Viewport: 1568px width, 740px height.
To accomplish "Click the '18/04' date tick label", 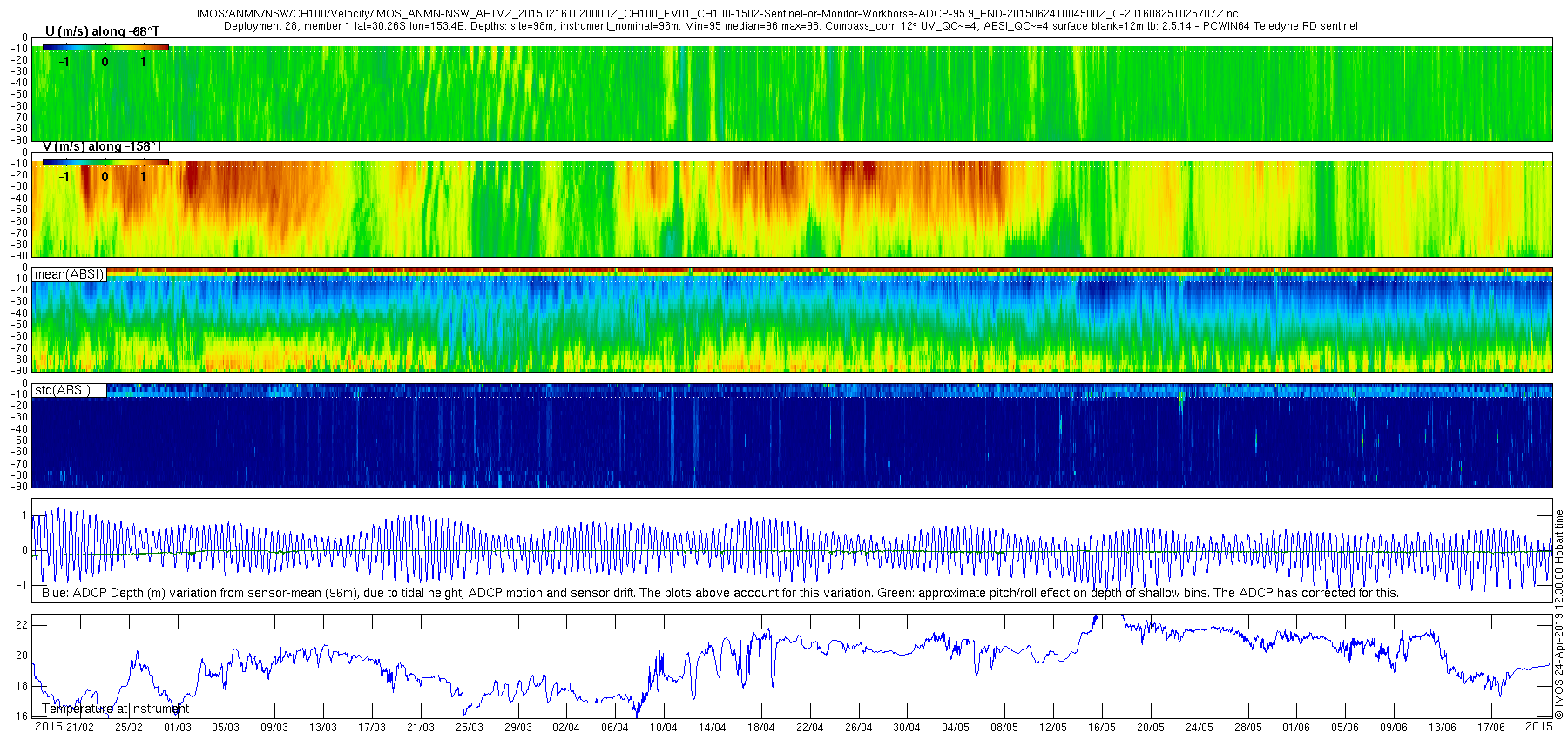I will [x=761, y=727].
